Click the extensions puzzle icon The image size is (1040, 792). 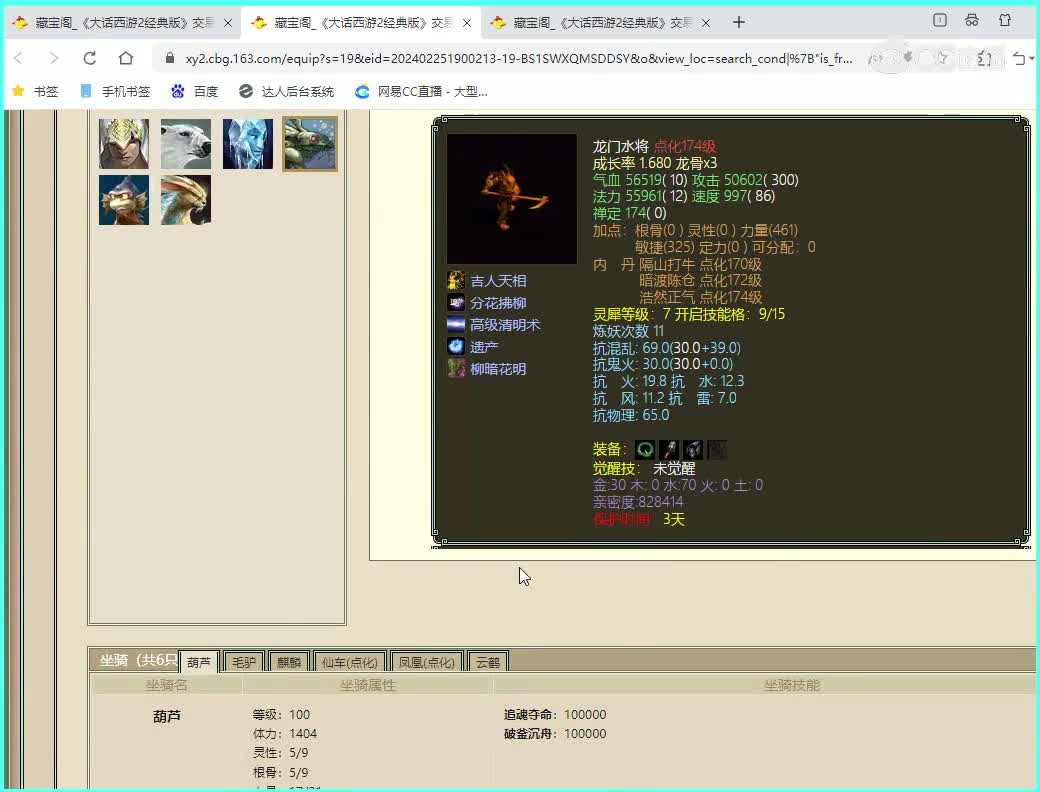pos(984,59)
